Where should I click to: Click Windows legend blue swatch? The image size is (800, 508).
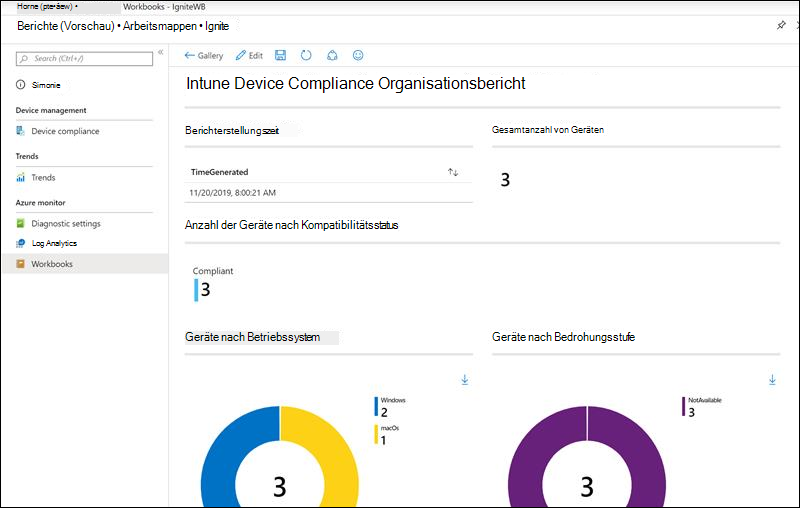coord(376,407)
